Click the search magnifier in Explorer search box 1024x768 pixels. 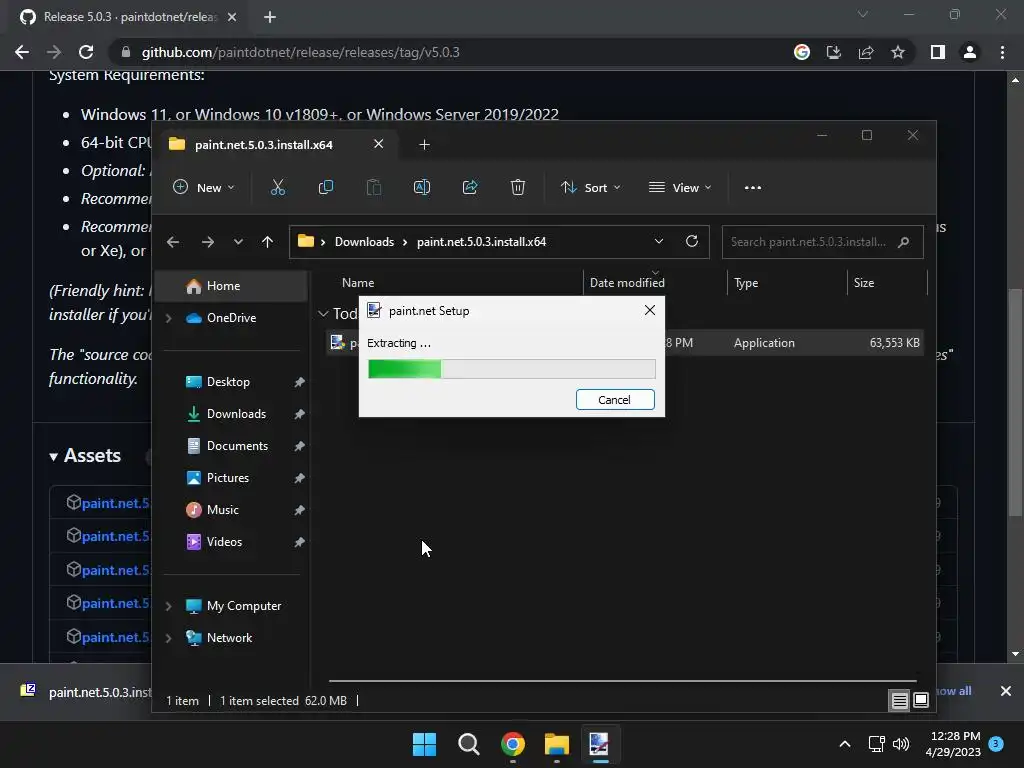(904, 242)
